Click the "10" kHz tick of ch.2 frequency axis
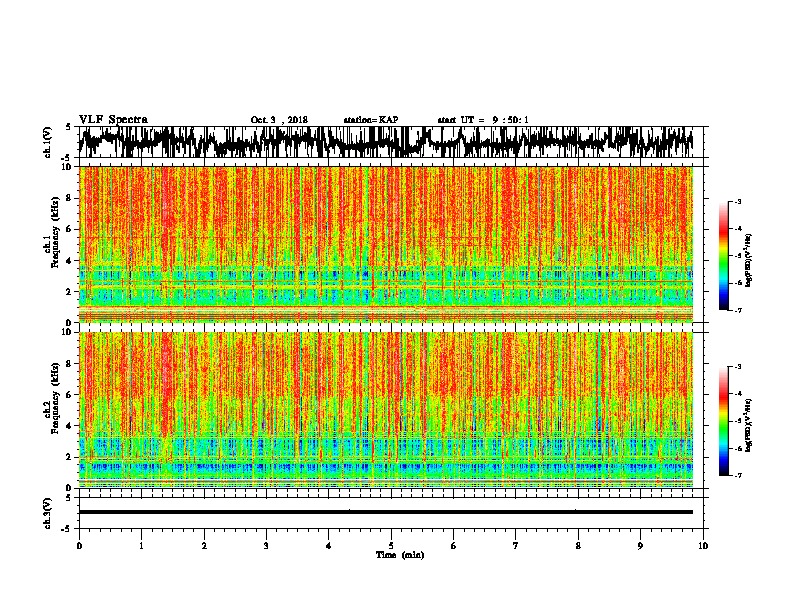Image resolution: width=792 pixels, height=612 pixels. [x=68, y=332]
